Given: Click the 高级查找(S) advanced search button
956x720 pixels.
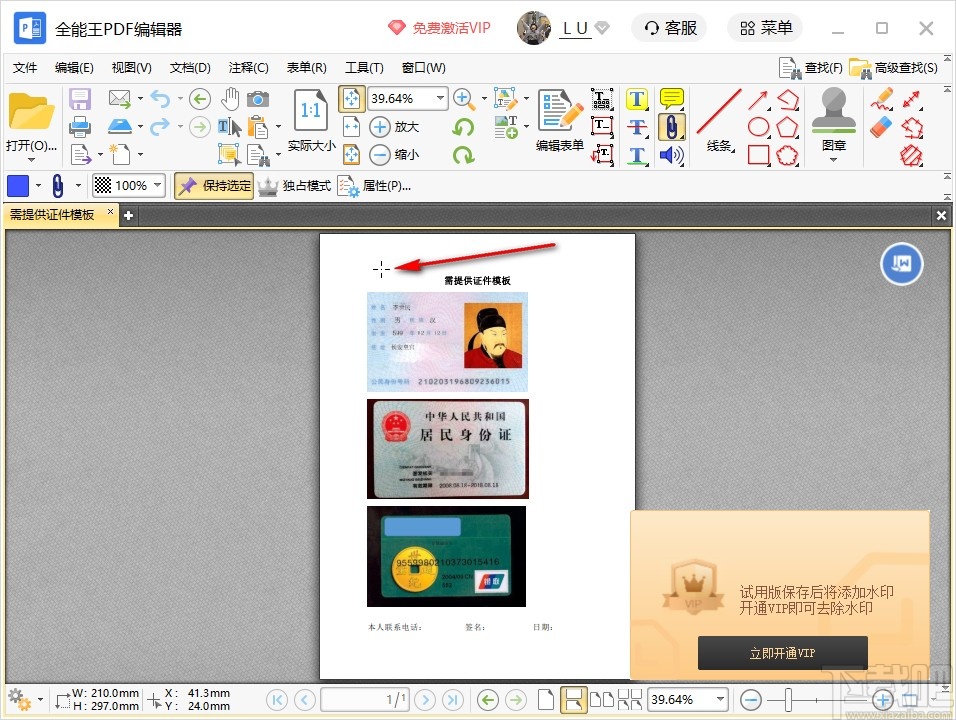Looking at the screenshot, I should [x=894, y=68].
